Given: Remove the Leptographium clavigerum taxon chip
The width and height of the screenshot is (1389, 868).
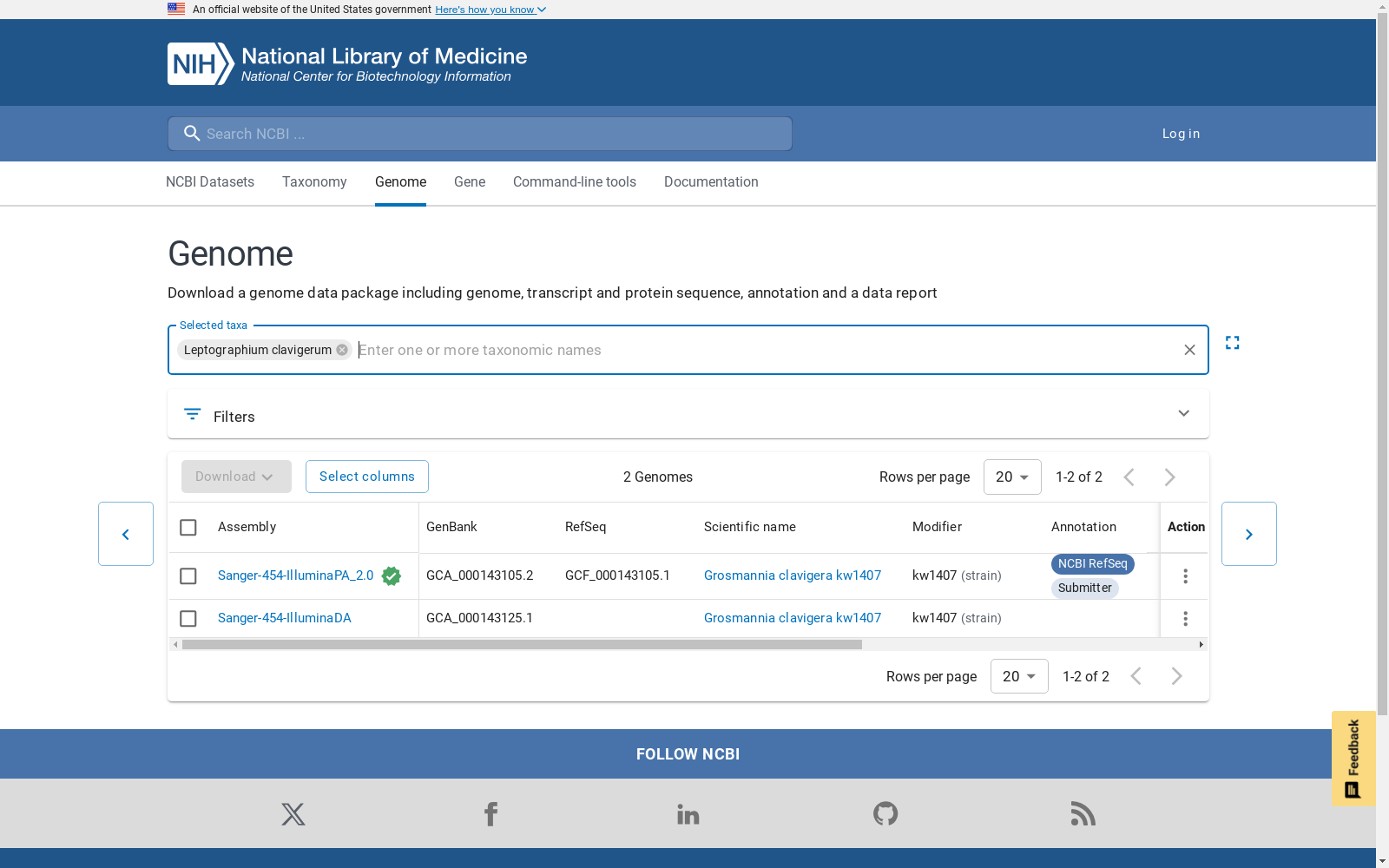Looking at the screenshot, I should coord(342,350).
